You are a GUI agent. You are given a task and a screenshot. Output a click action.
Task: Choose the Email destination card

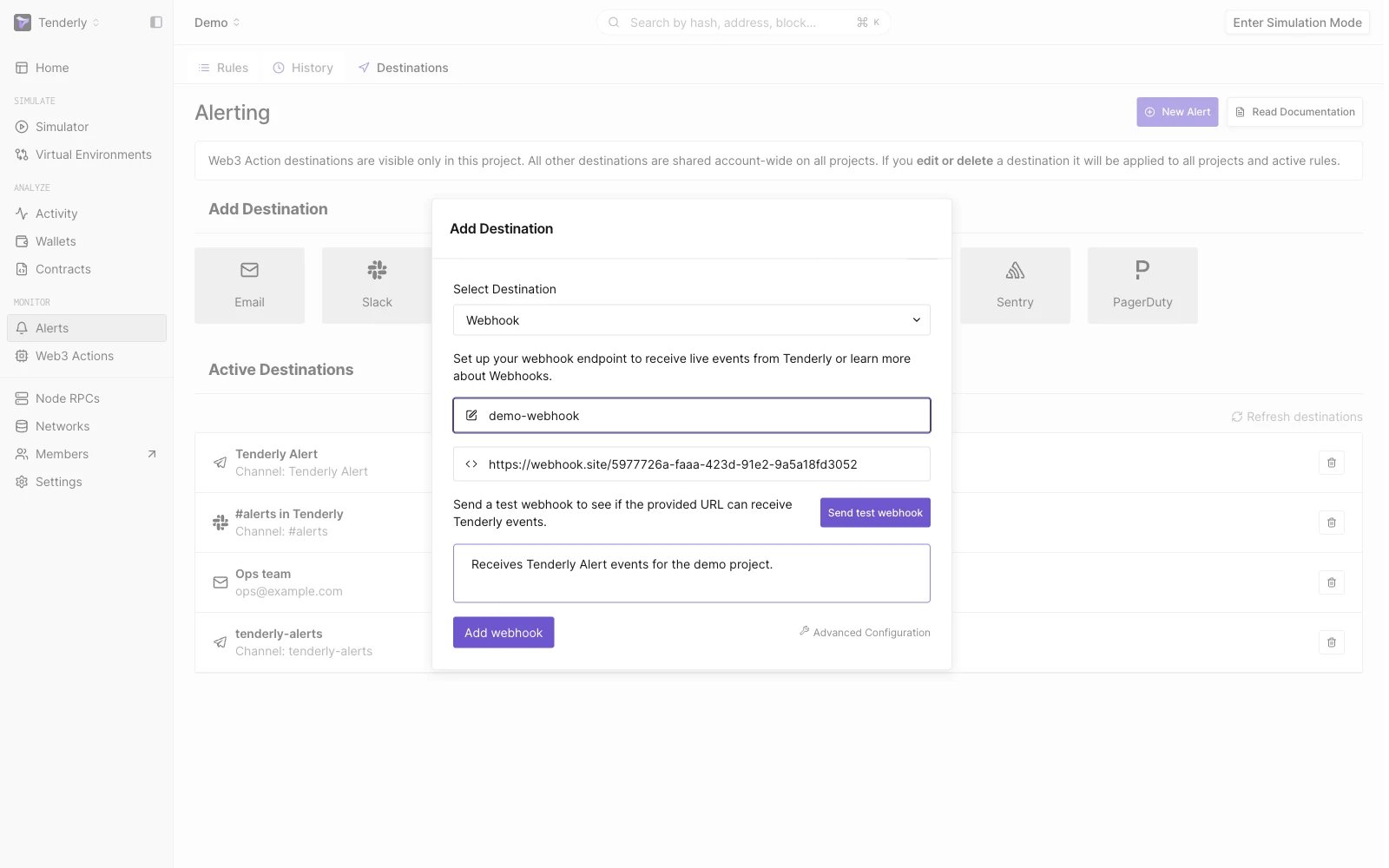(249, 286)
